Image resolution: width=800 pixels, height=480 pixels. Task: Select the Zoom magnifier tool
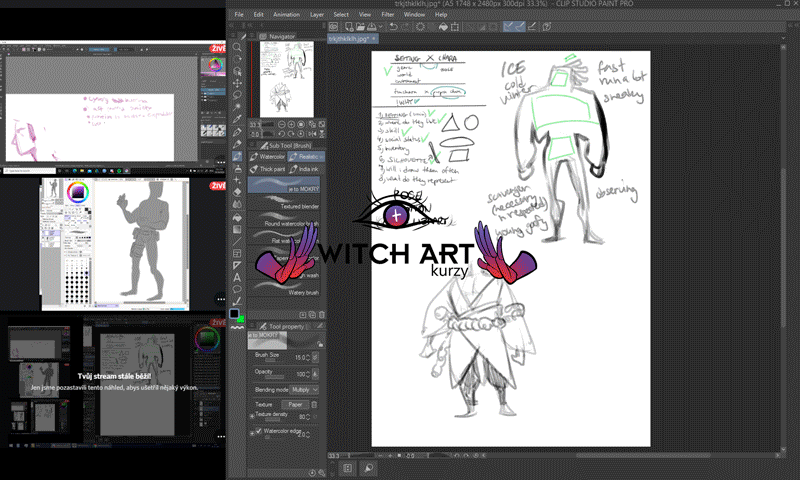238,47
